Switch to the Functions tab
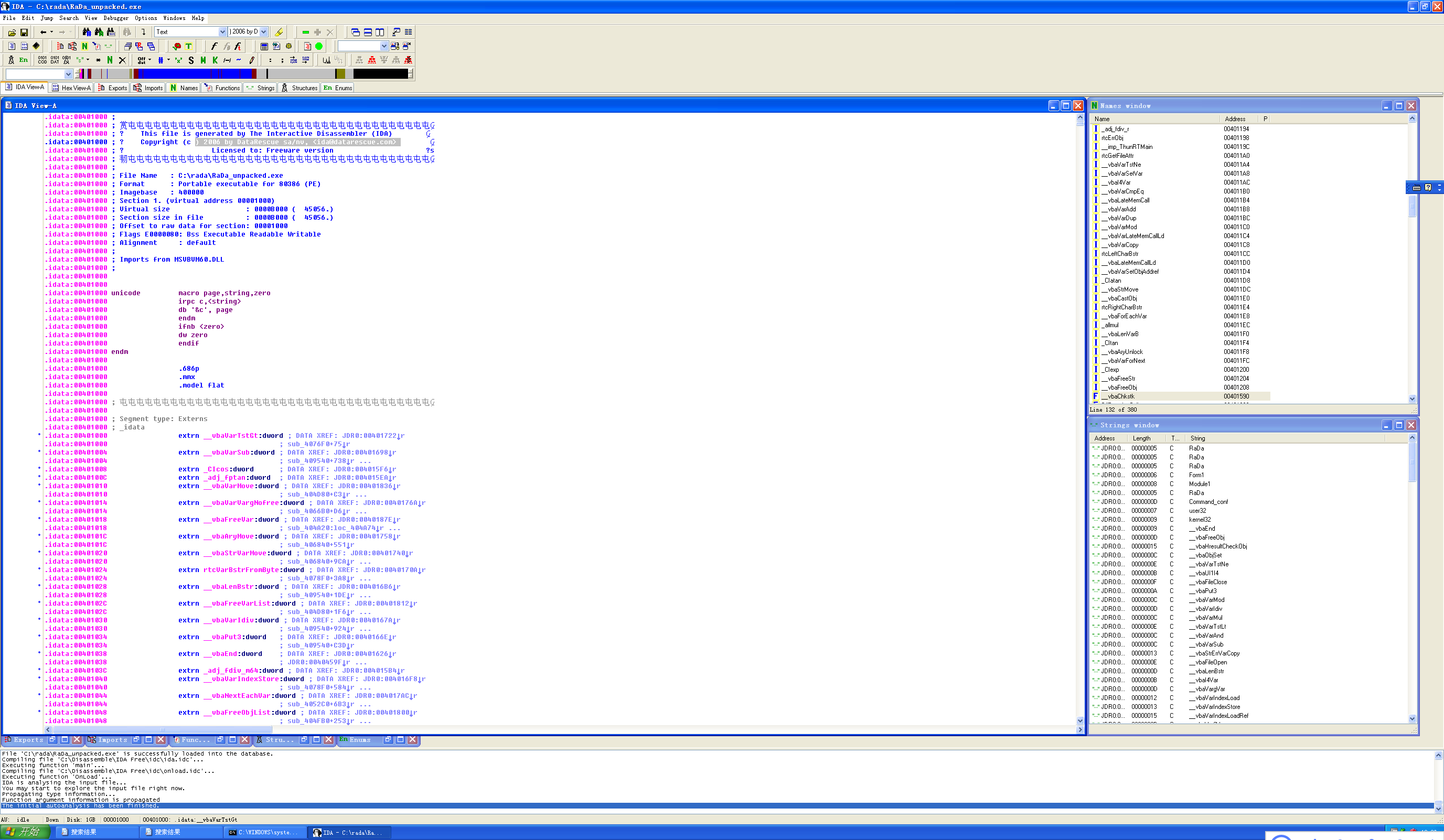This screenshot has height=840, width=1444. click(222, 88)
